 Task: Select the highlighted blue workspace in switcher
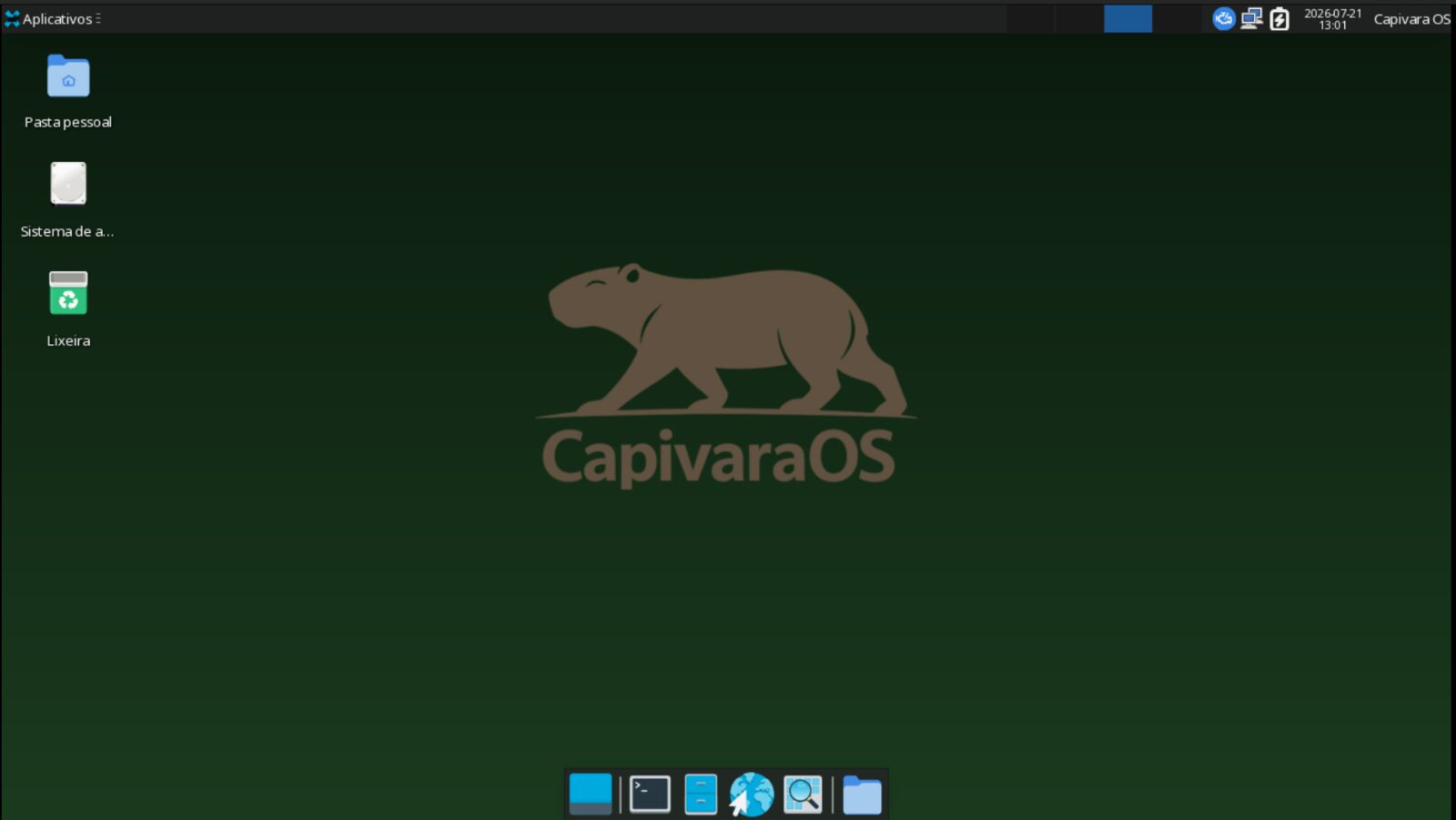tap(1127, 18)
